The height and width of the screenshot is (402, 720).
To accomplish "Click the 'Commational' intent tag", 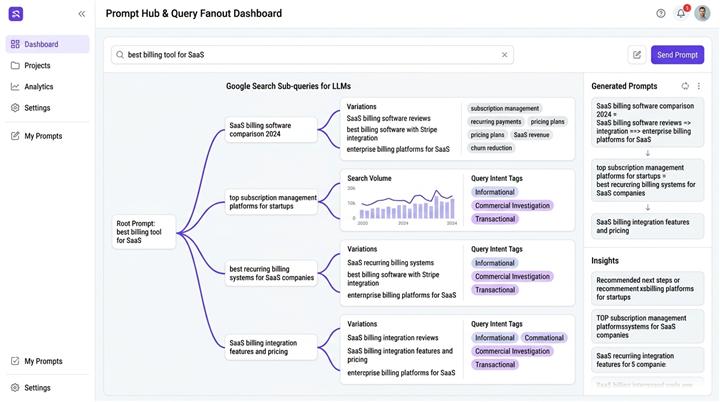I will coord(544,338).
